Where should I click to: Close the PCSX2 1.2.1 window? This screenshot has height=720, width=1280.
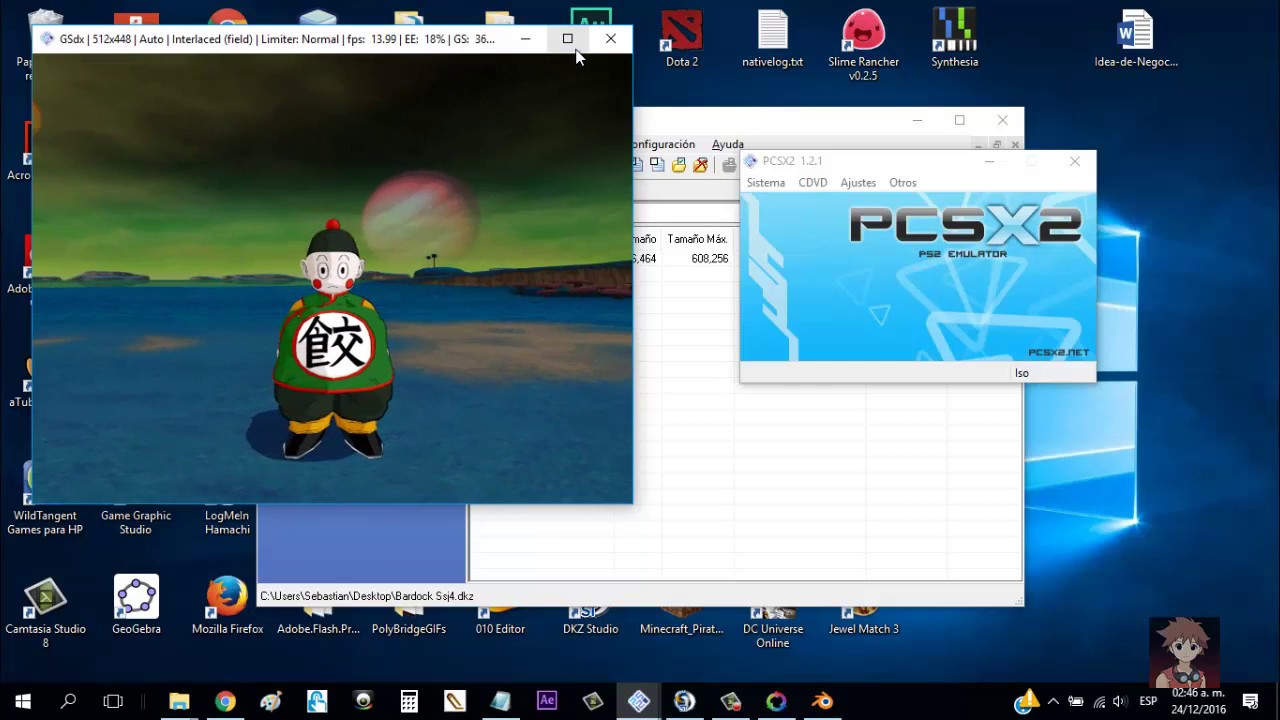1075,161
